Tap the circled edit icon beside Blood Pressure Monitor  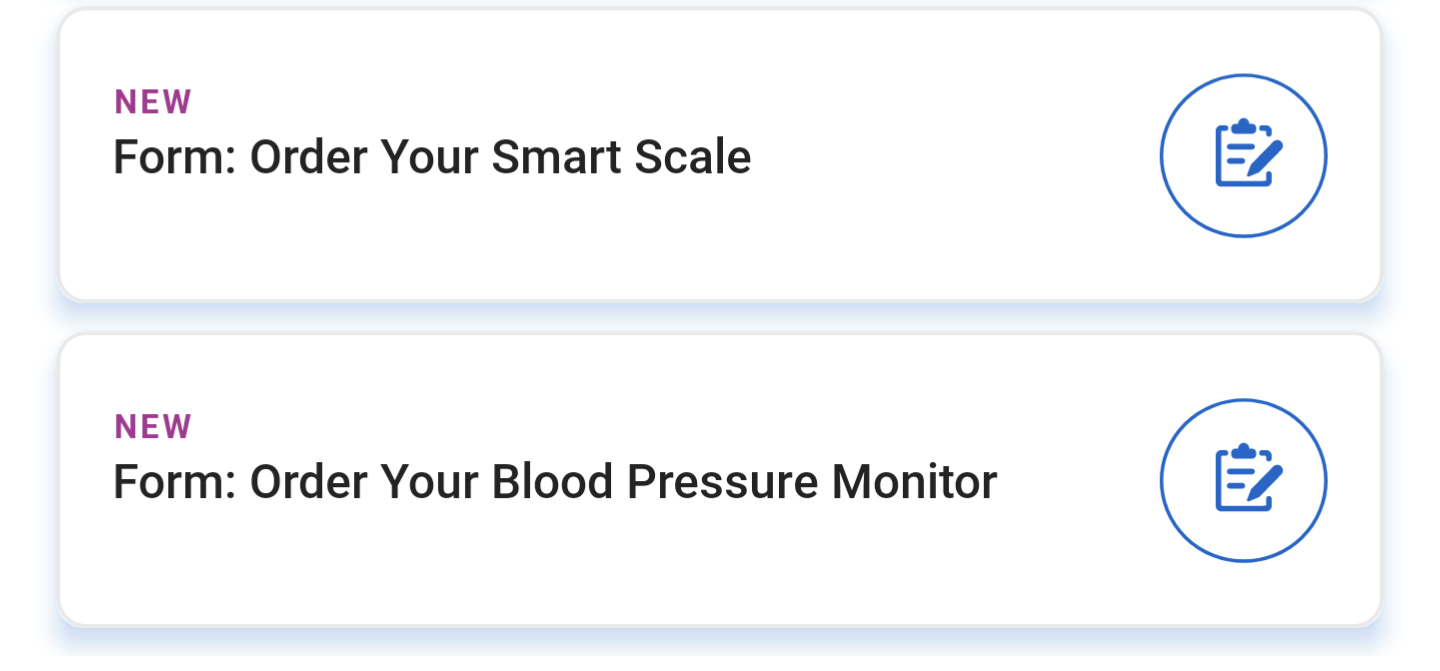[x=1243, y=480]
